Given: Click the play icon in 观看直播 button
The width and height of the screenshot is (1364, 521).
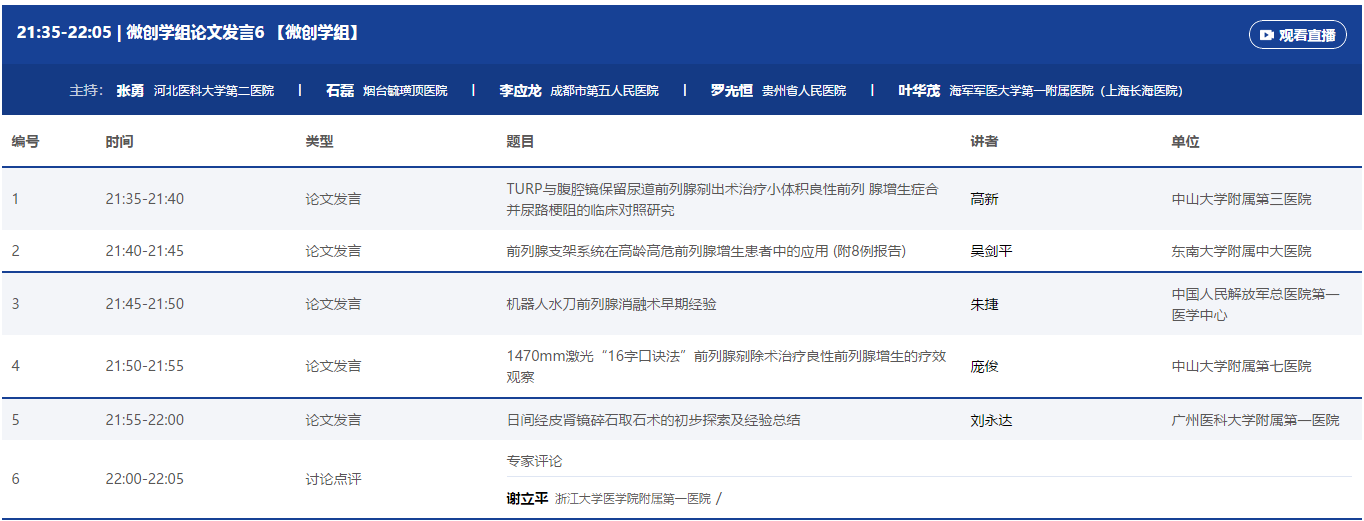Looking at the screenshot, I should (x=1267, y=35).
